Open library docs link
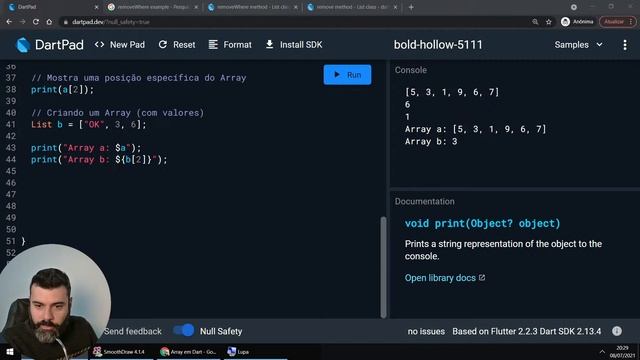This screenshot has height=360, width=640. coord(445,278)
